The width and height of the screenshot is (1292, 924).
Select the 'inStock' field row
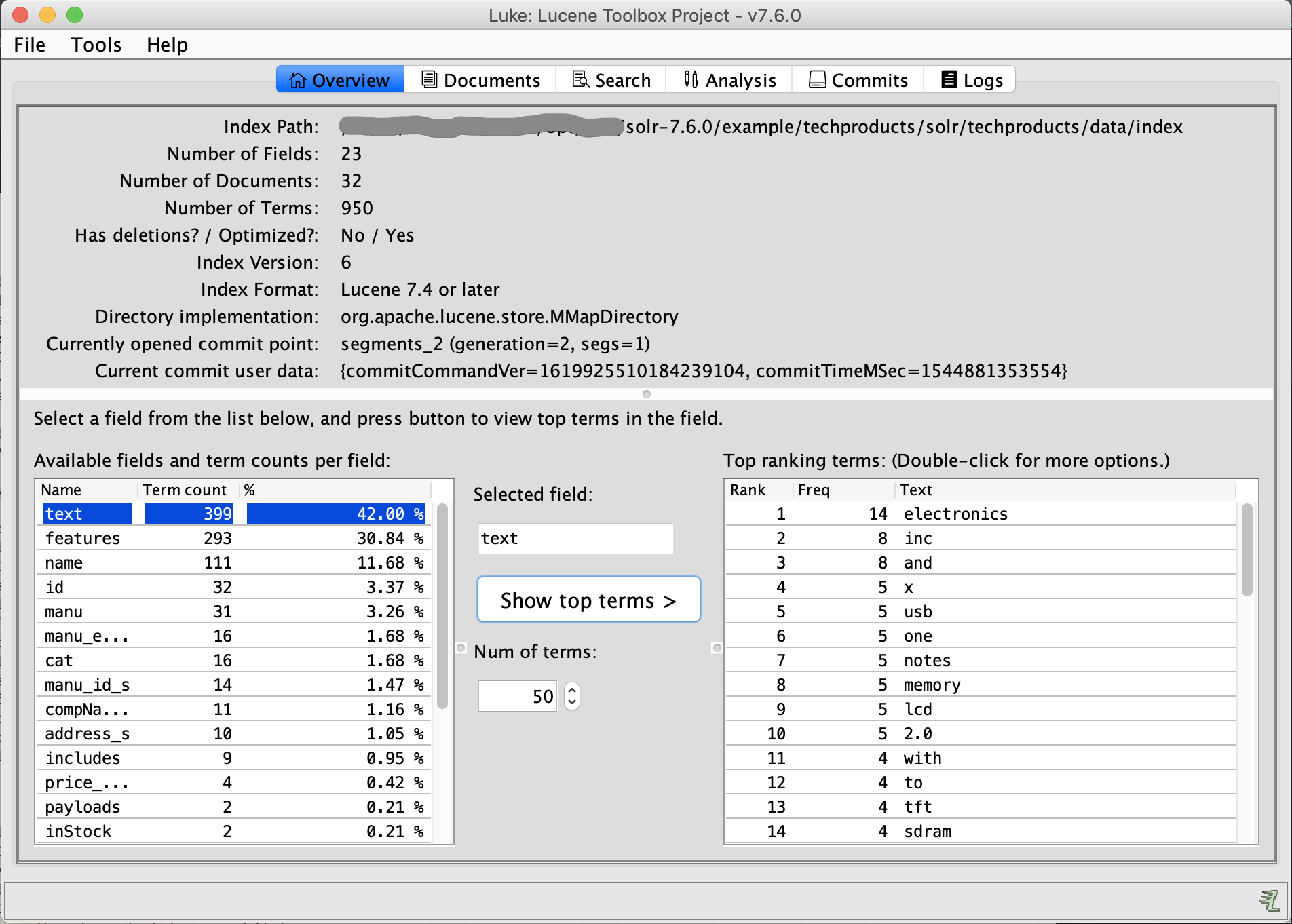click(235, 831)
